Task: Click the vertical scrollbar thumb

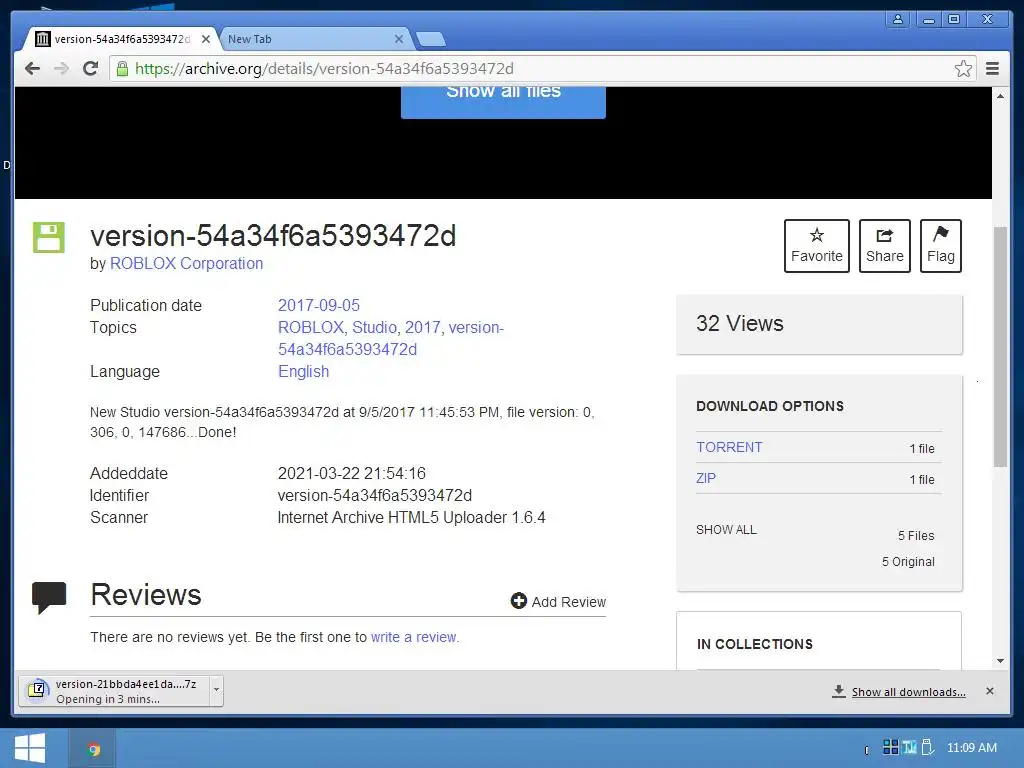Action: coord(1000,346)
